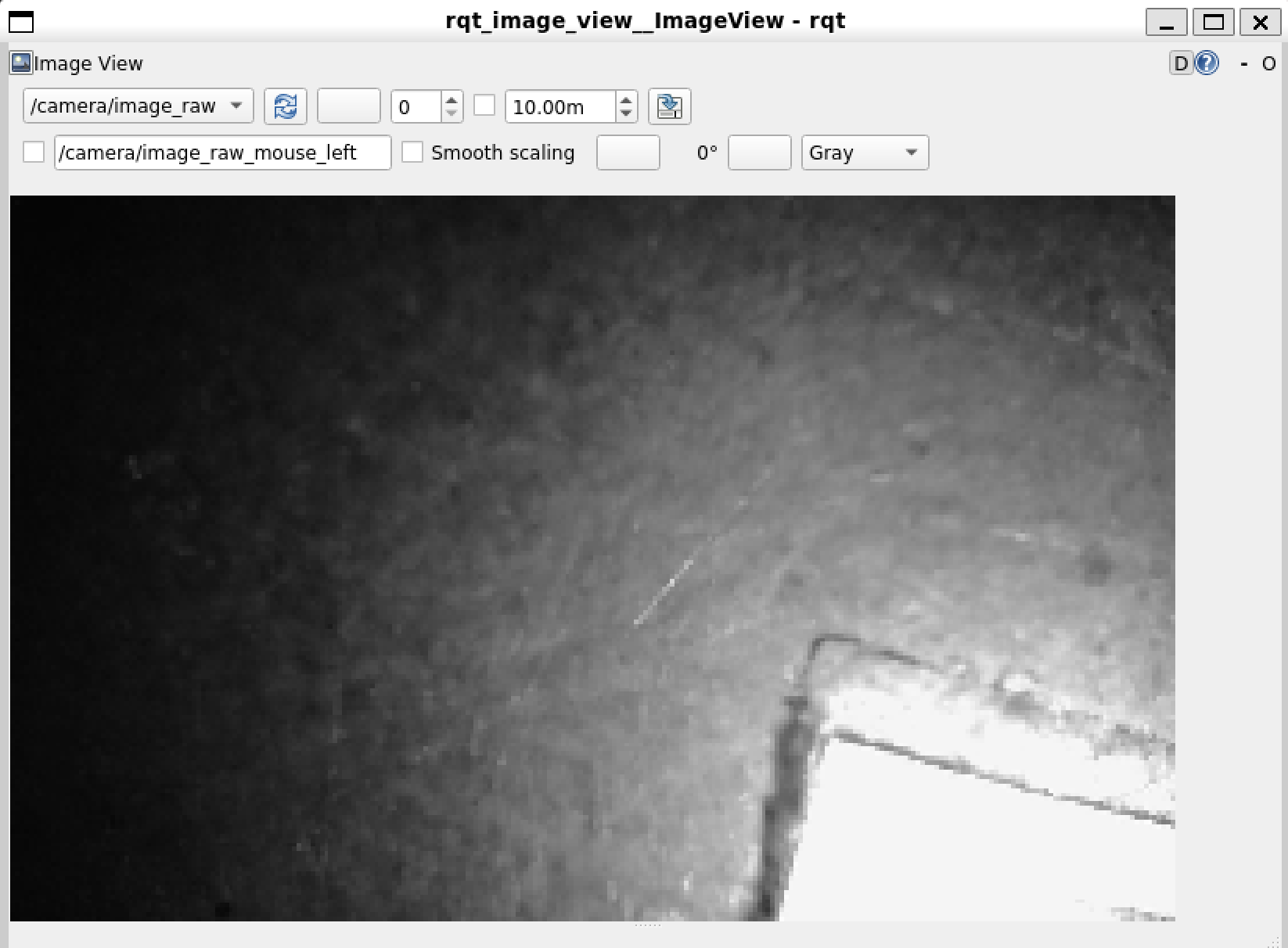
Task: Click the blank button left of 0° label
Action: point(628,153)
